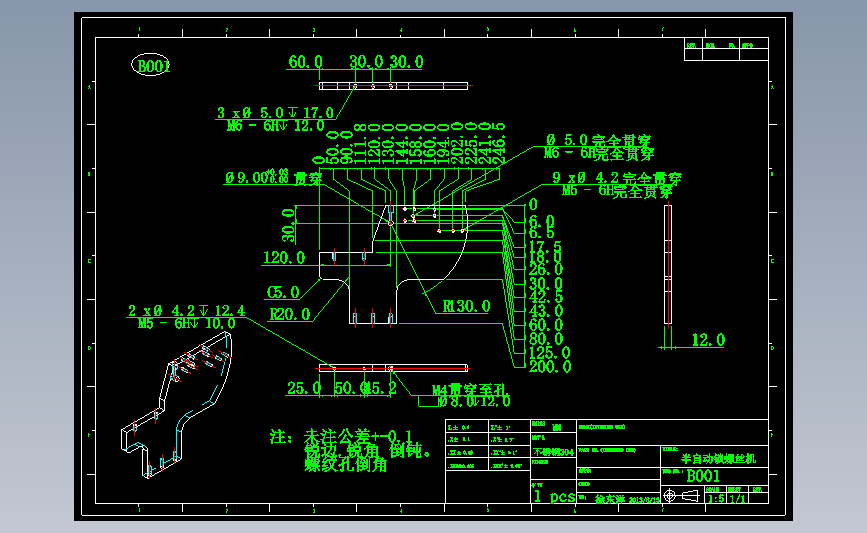Select the 125.0 ordinate dimension
This screenshot has width=867, height=533.
click(550, 353)
